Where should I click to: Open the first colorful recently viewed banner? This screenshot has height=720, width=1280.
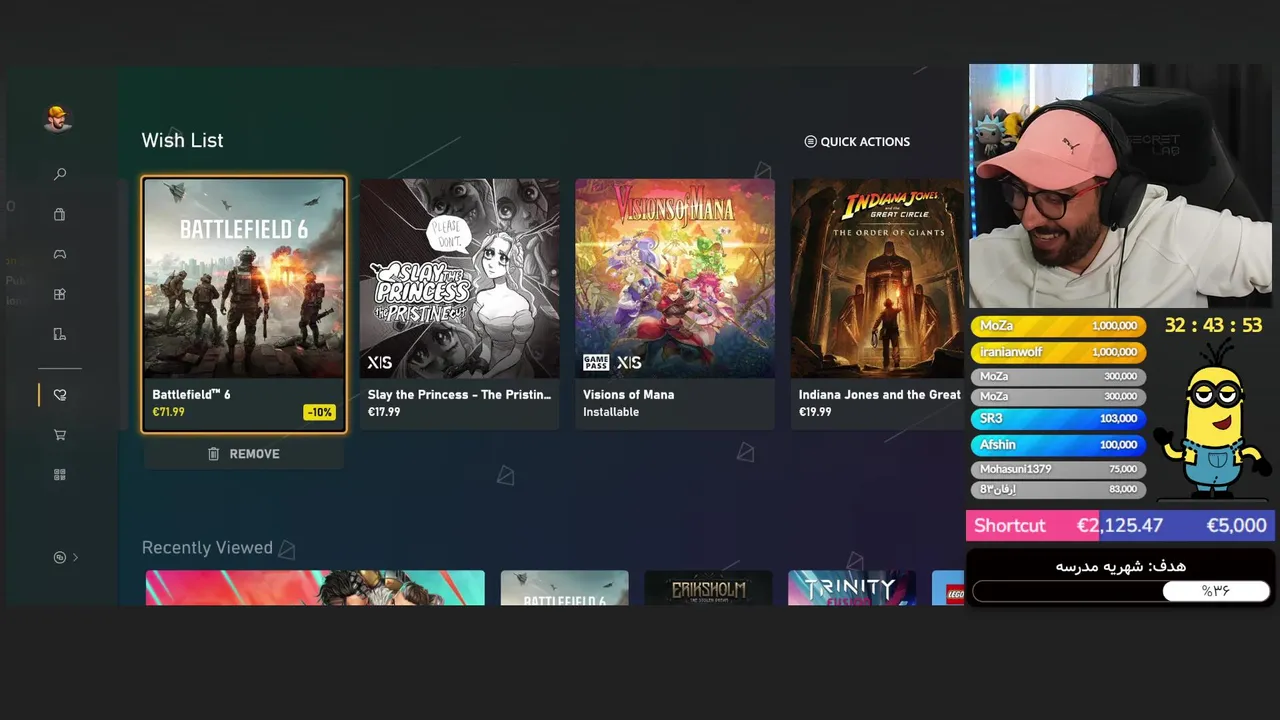pos(315,588)
